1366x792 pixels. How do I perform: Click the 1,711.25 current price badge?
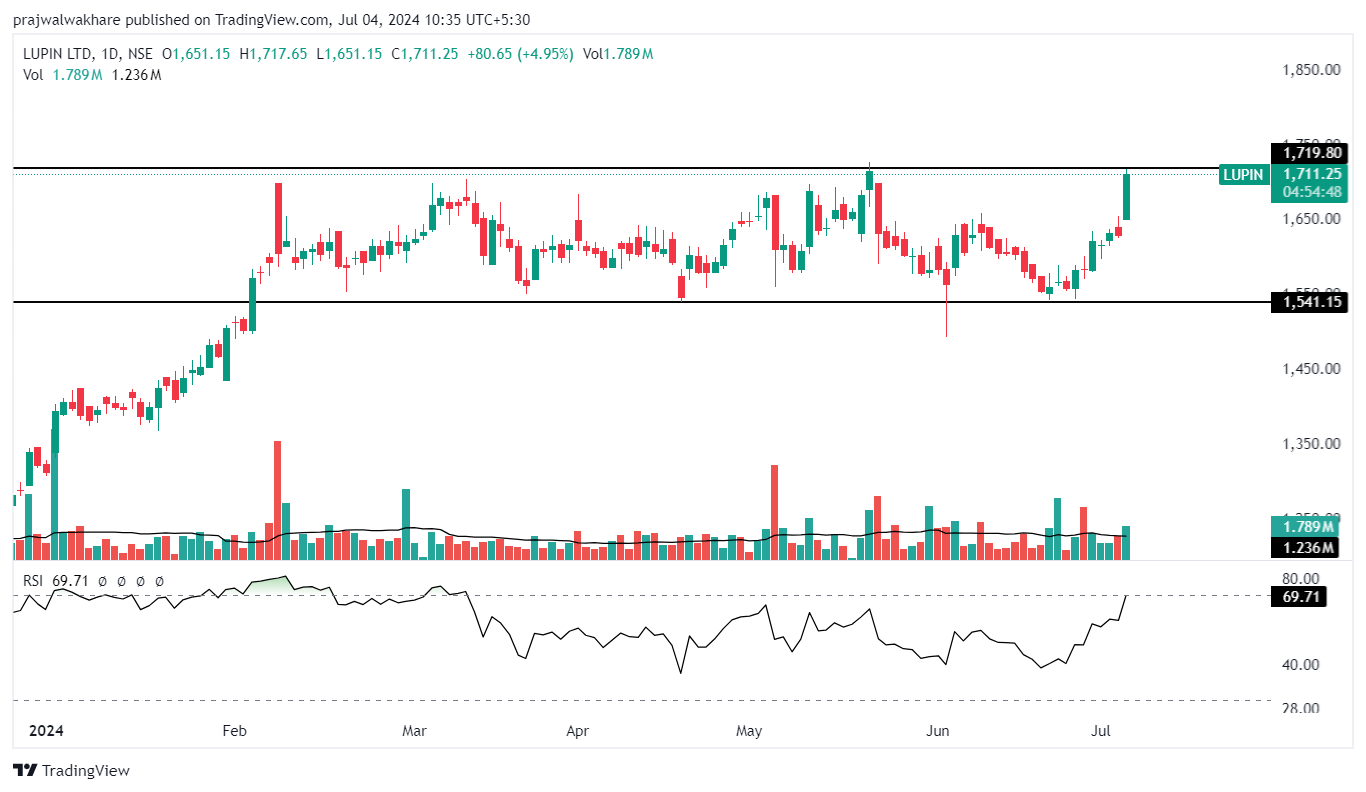click(1309, 174)
